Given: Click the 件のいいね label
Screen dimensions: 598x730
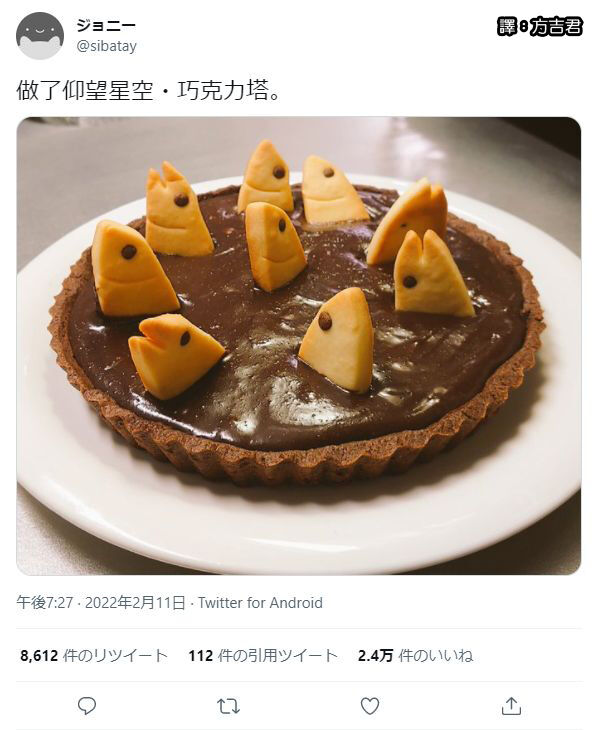Looking at the screenshot, I should [x=436, y=656].
